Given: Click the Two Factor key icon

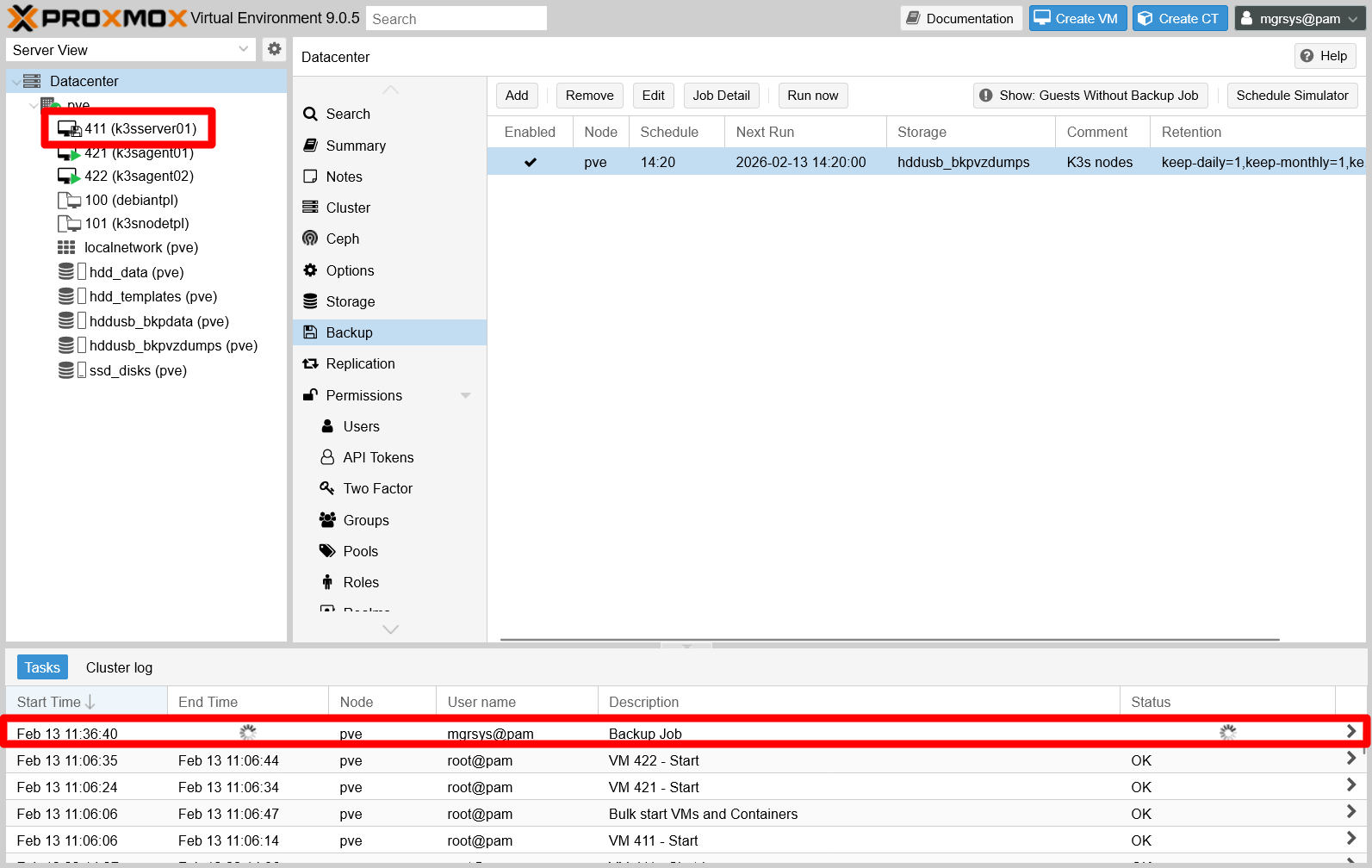Looking at the screenshot, I should (327, 488).
